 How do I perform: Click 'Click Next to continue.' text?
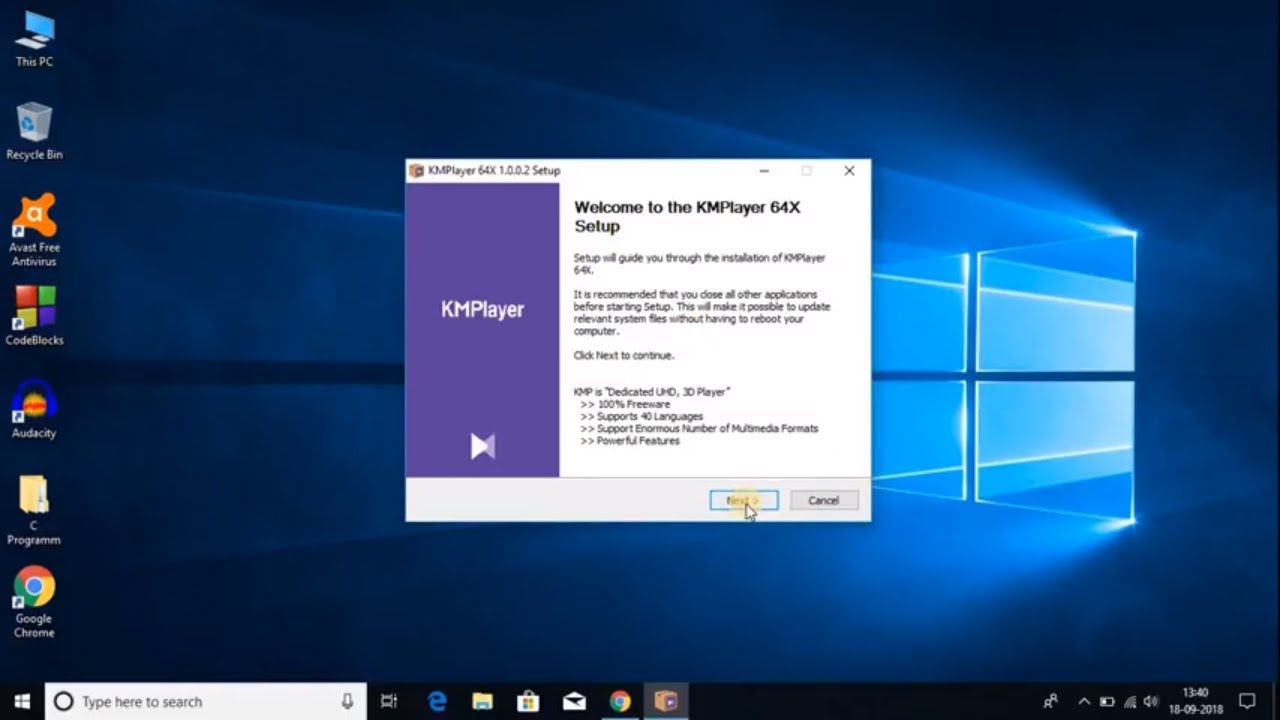click(x=624, y=355)
